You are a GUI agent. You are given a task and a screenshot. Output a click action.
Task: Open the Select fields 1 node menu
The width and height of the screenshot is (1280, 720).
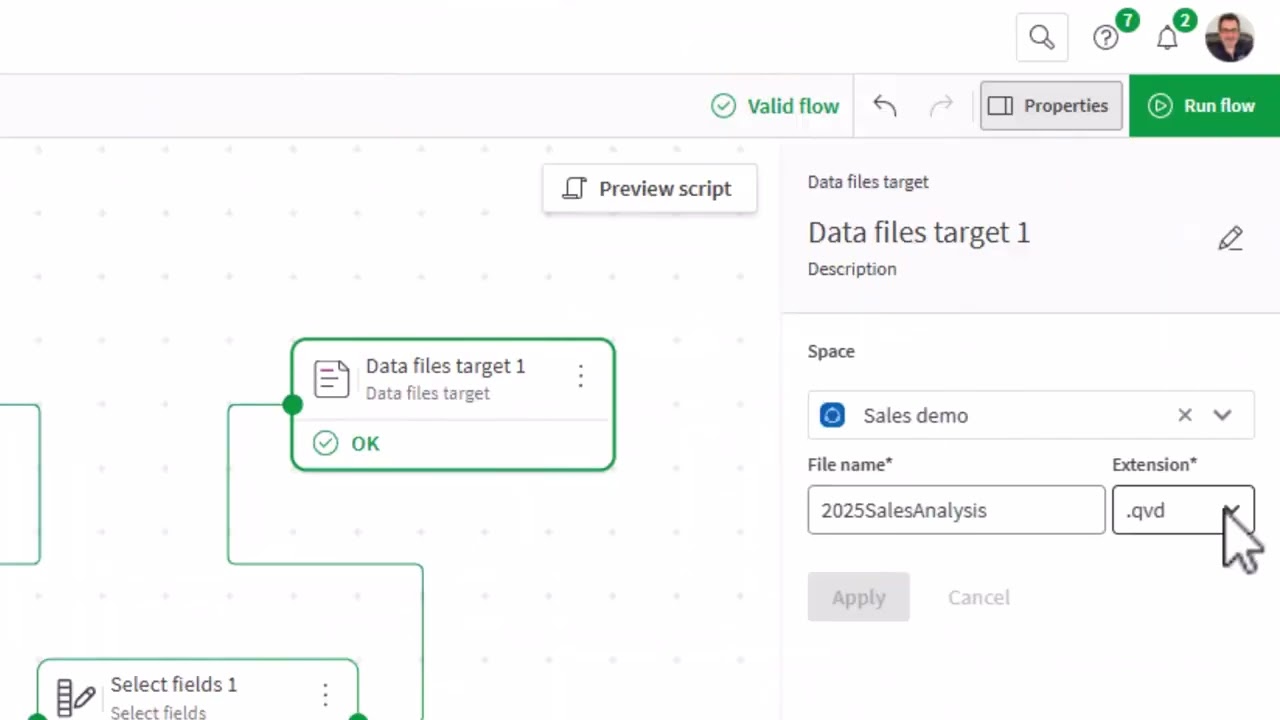325,694
